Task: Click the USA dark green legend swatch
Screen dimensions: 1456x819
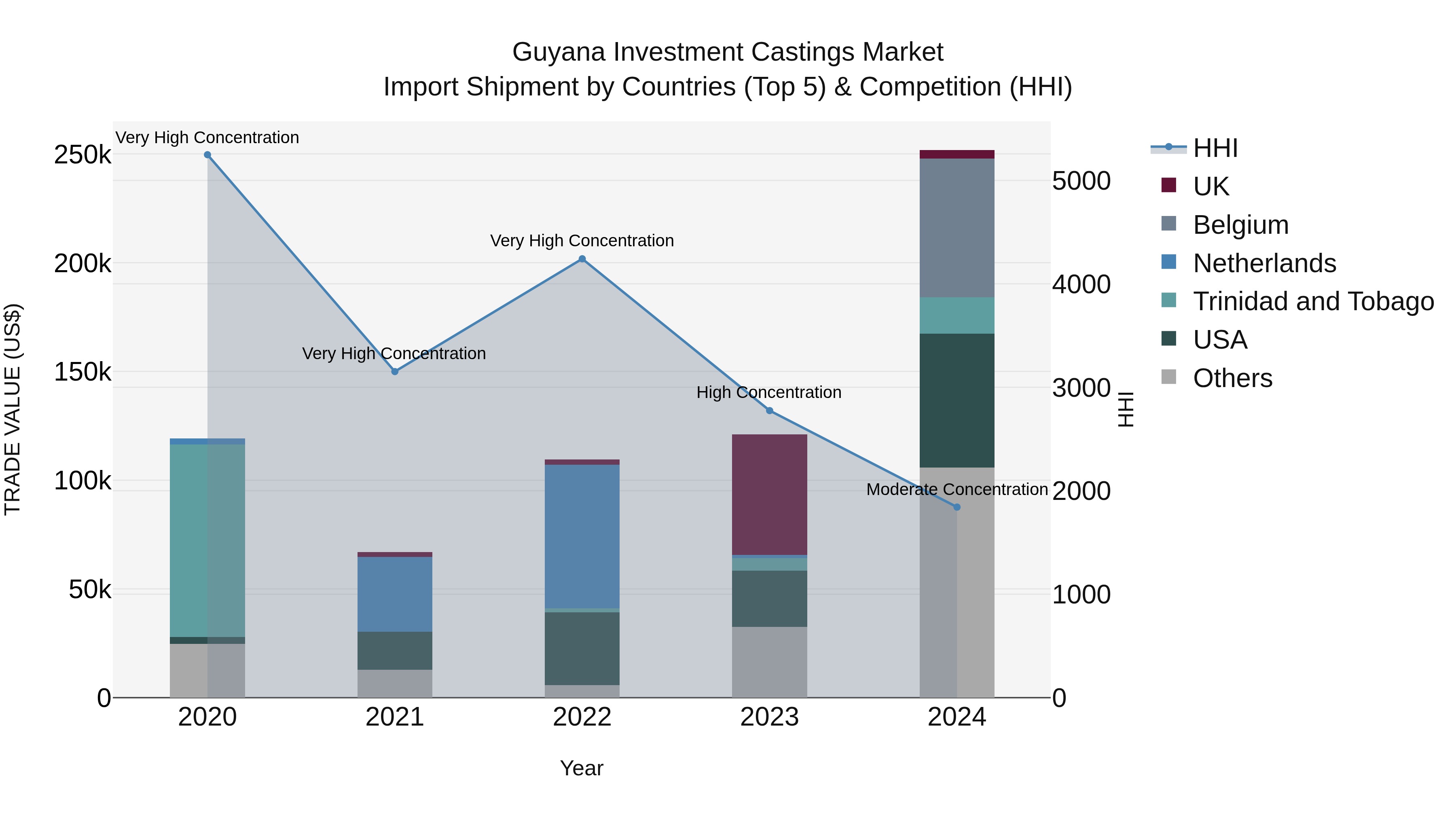Action: 1168,339
